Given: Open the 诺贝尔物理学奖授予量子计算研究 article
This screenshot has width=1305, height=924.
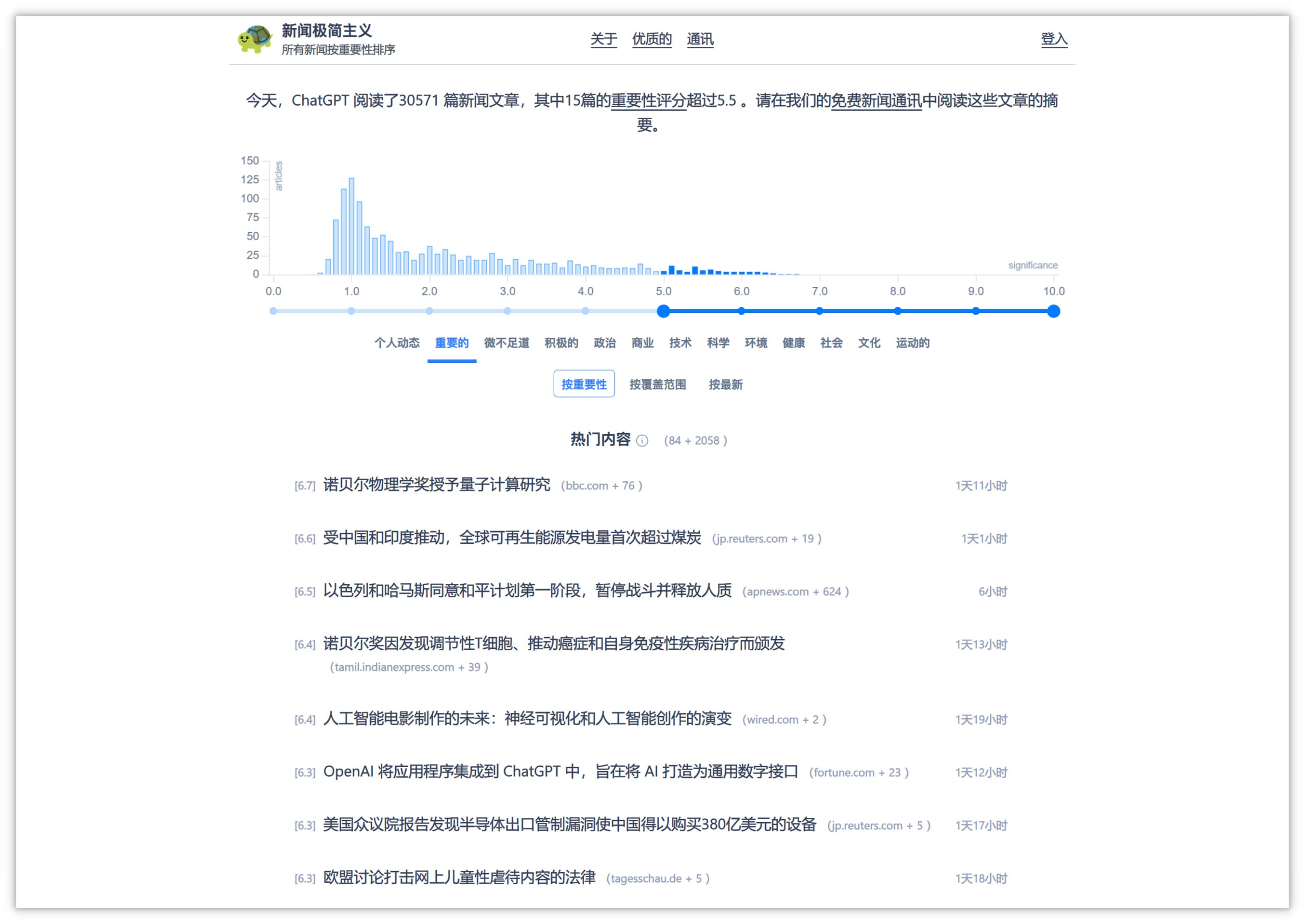Looking at the screenshot, I should point(436,485).
